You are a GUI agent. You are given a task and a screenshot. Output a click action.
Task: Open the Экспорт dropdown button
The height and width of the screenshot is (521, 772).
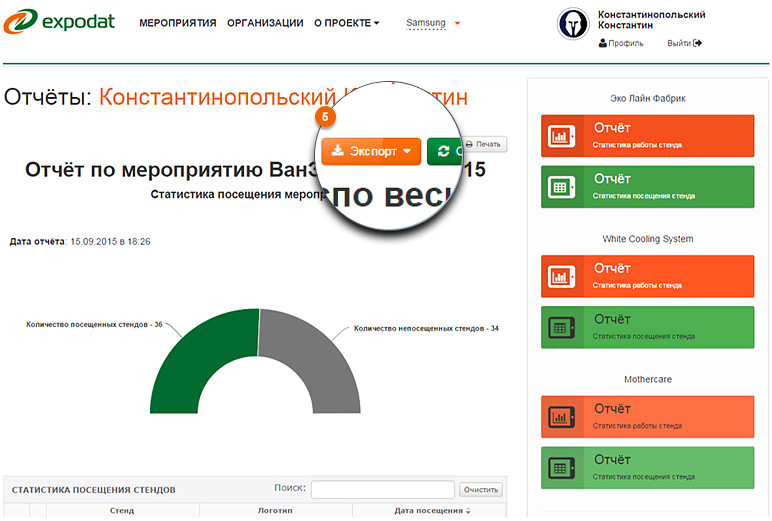point(371,151)
